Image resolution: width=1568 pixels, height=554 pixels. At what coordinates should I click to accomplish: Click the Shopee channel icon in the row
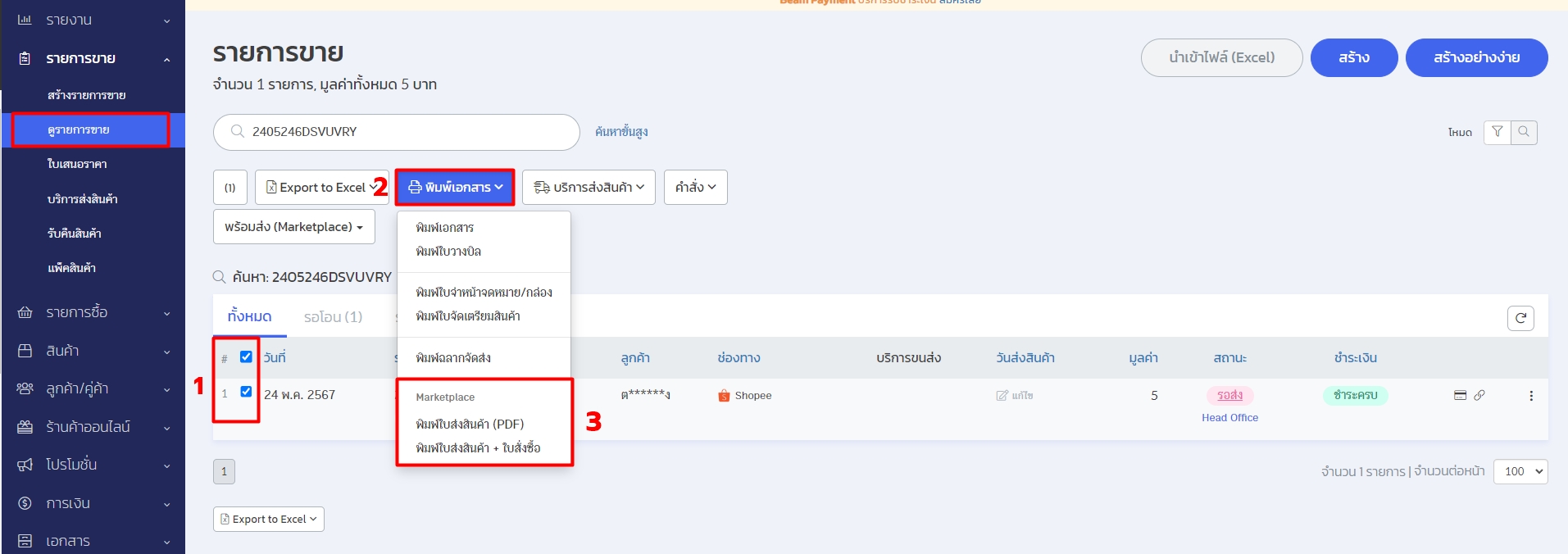724,396
